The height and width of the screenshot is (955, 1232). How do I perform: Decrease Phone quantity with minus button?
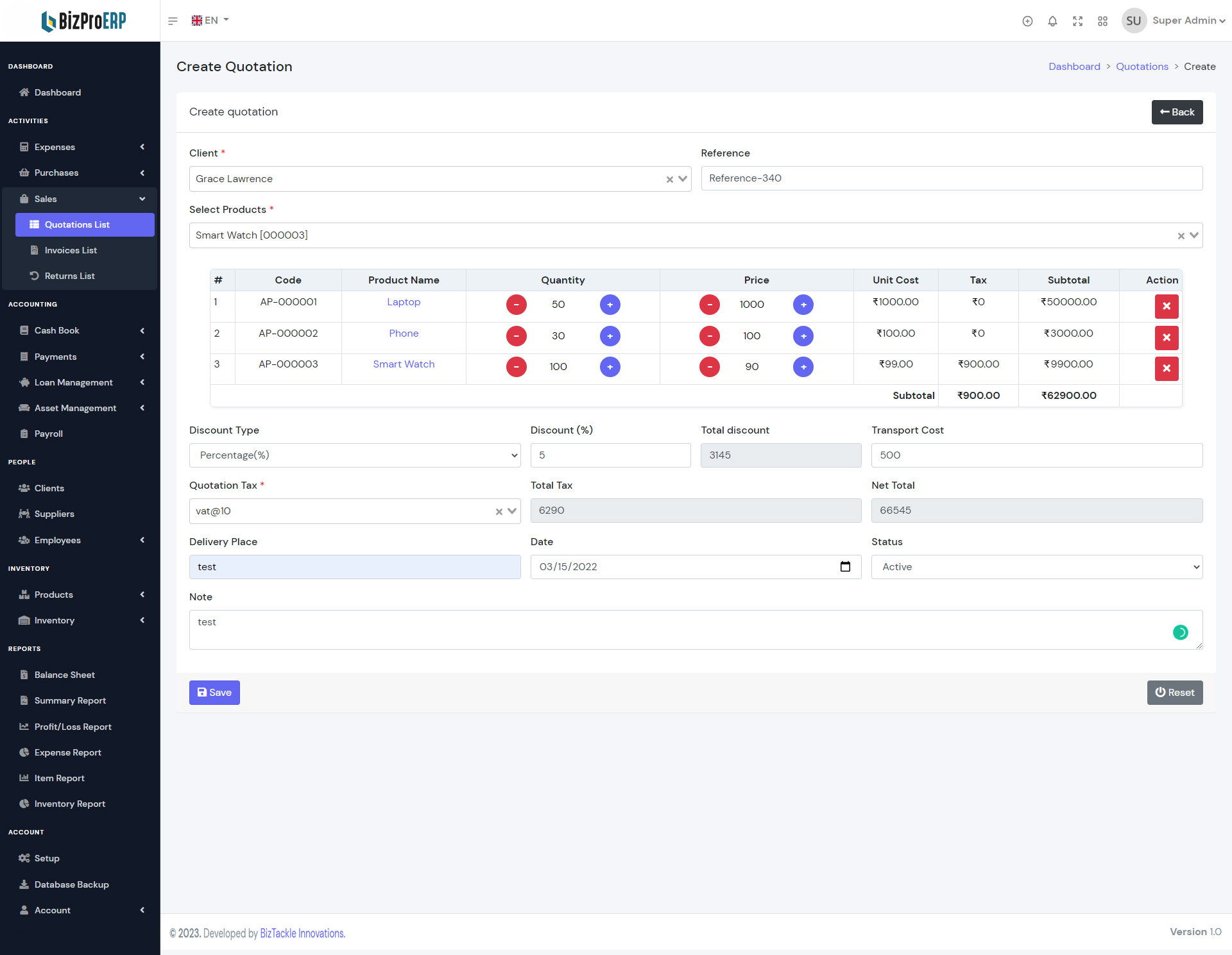(x=516, y=336)
